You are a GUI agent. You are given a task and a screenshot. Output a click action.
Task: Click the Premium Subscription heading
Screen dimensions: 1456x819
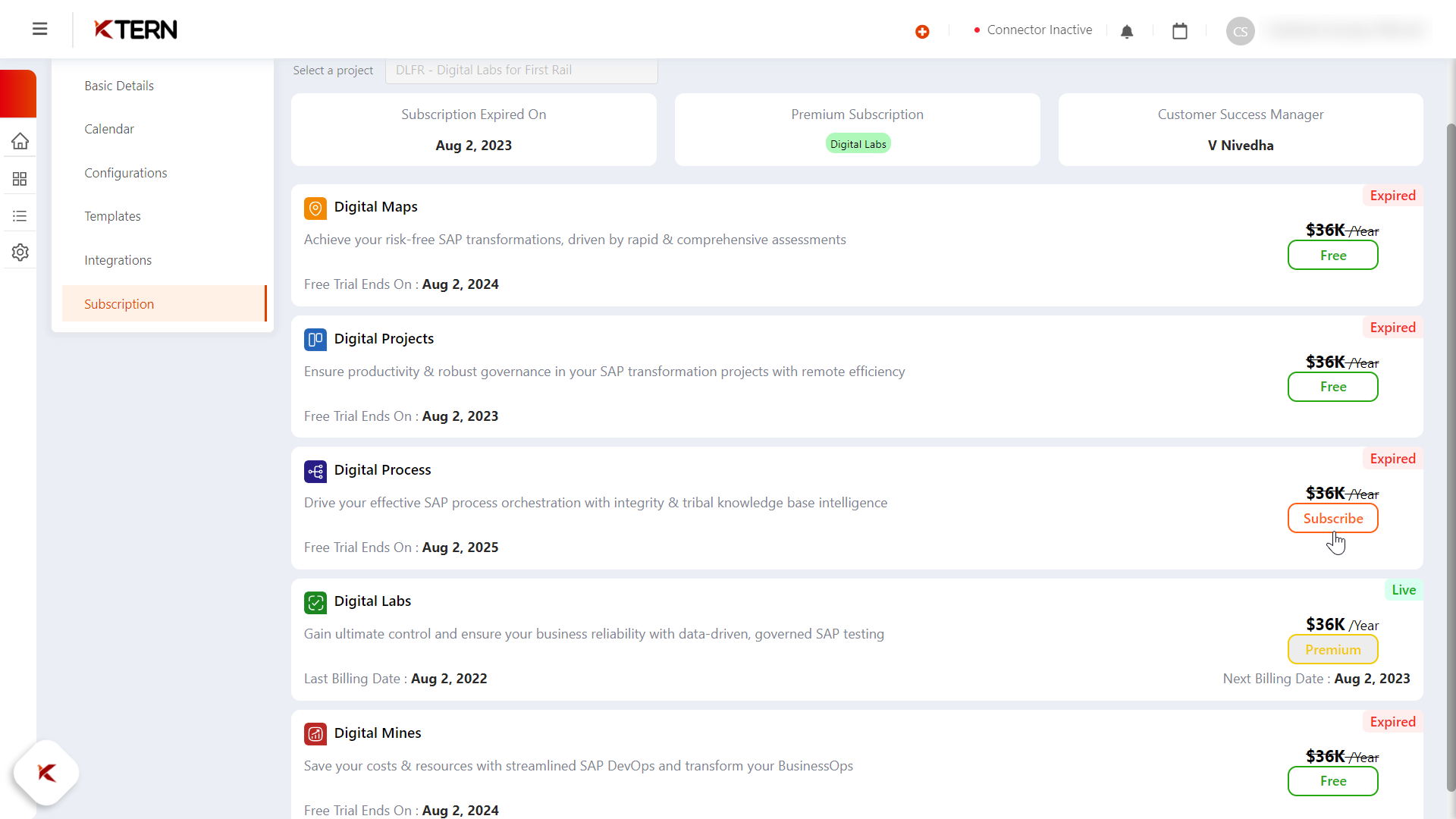pos(857,115)
